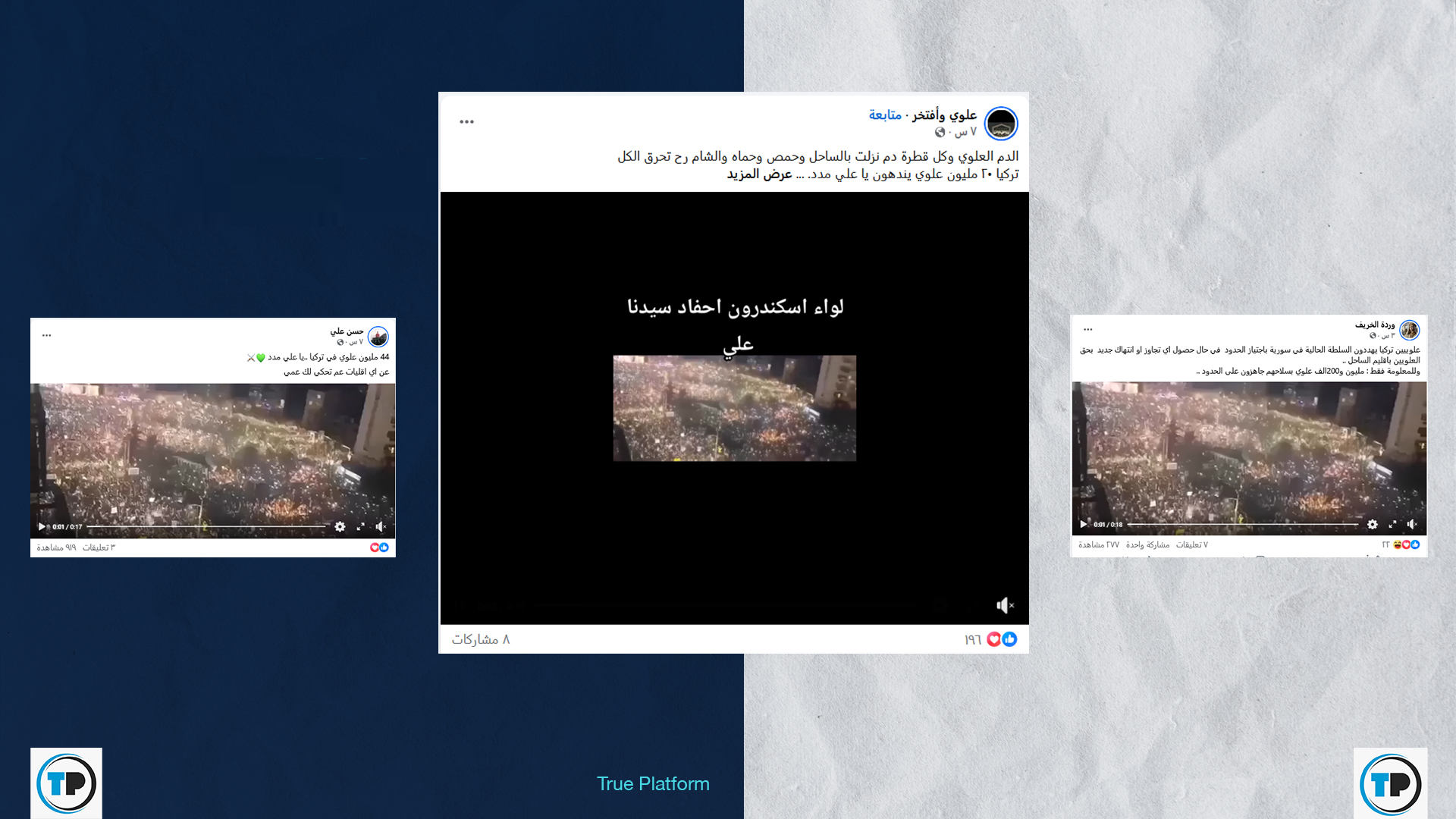
Task: Click the blue متابعة follow link
Action: 885,115
